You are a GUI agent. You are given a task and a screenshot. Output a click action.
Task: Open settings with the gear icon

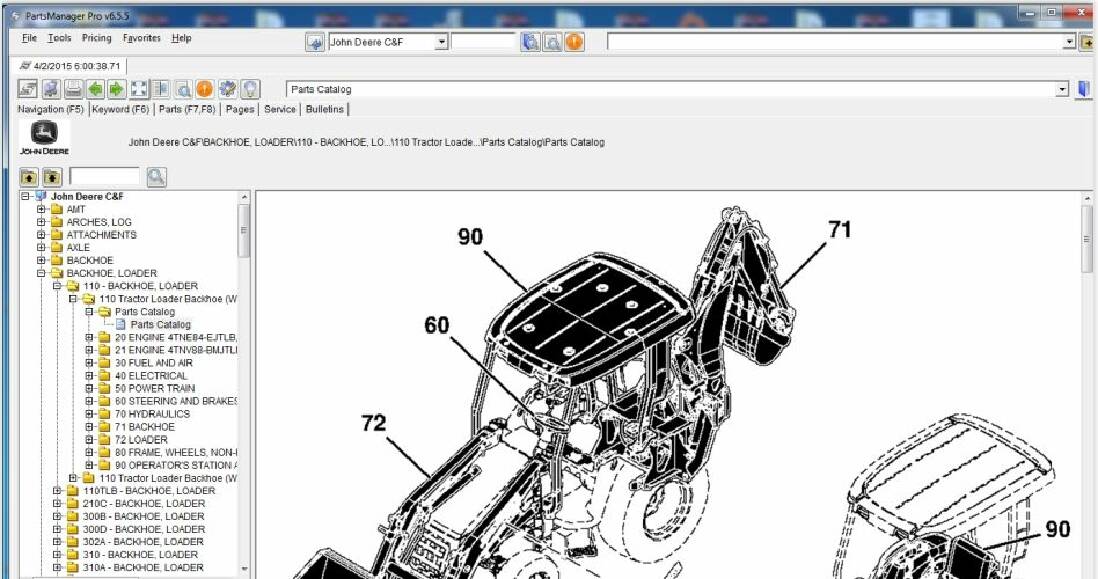(228, 89)
